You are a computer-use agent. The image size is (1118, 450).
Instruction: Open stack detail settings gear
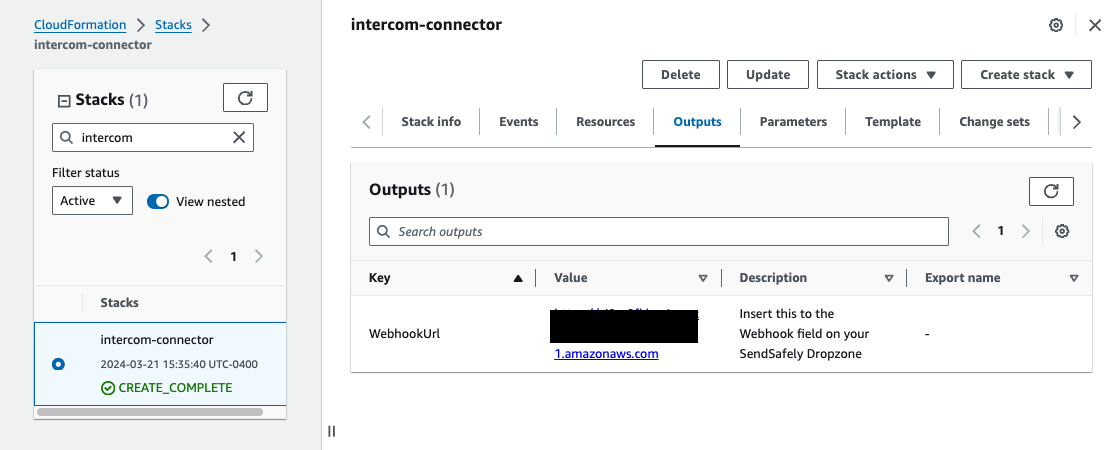click(x=1056, y=25)
